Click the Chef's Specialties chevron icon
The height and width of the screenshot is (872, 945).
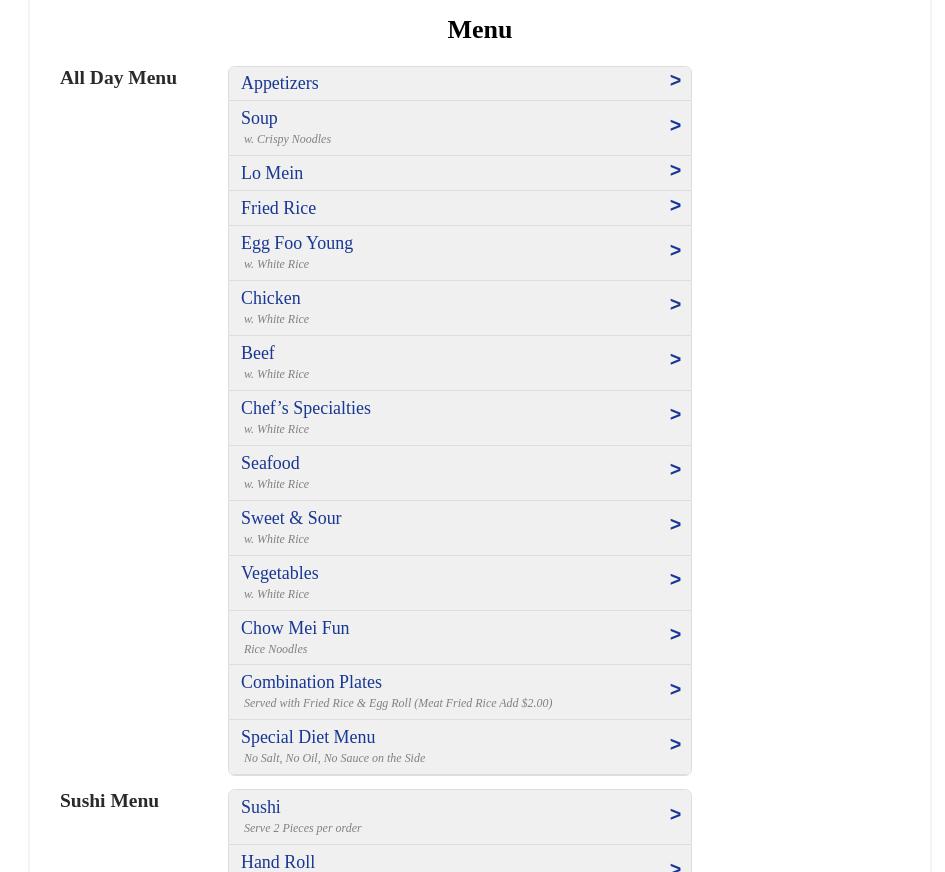675,415
